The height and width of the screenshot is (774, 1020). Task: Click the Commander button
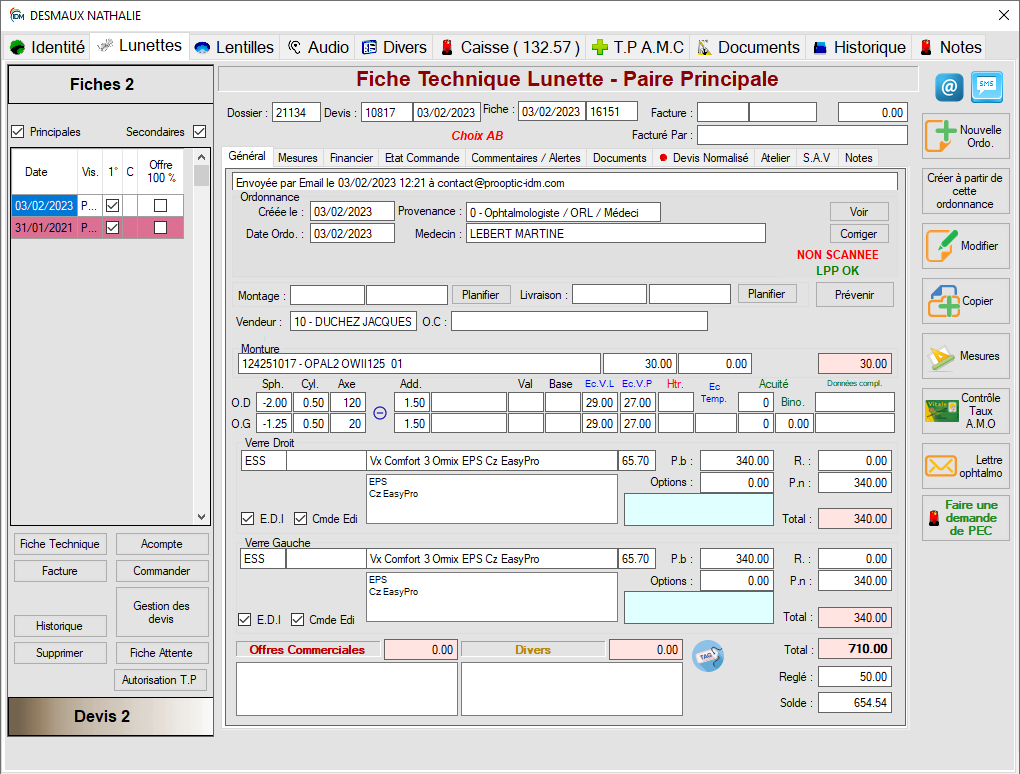(162, 571)
